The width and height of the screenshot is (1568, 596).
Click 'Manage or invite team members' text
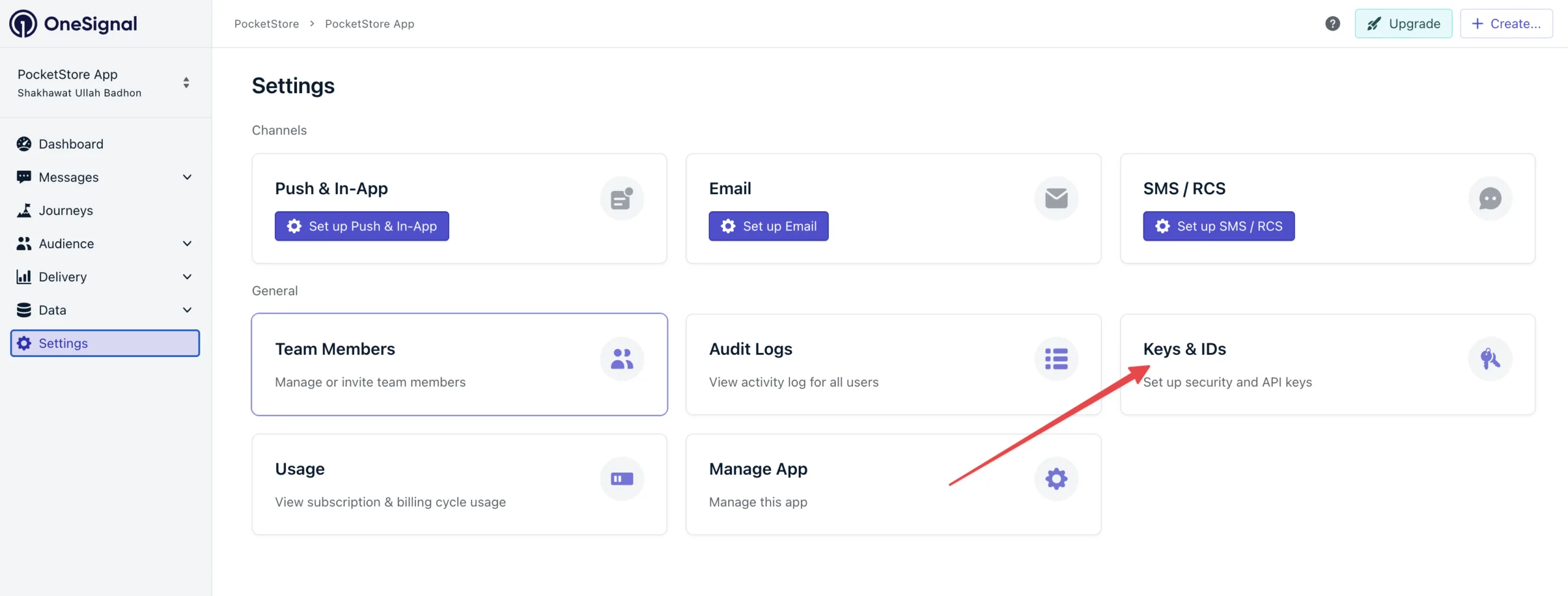click(x=370, y=382)
